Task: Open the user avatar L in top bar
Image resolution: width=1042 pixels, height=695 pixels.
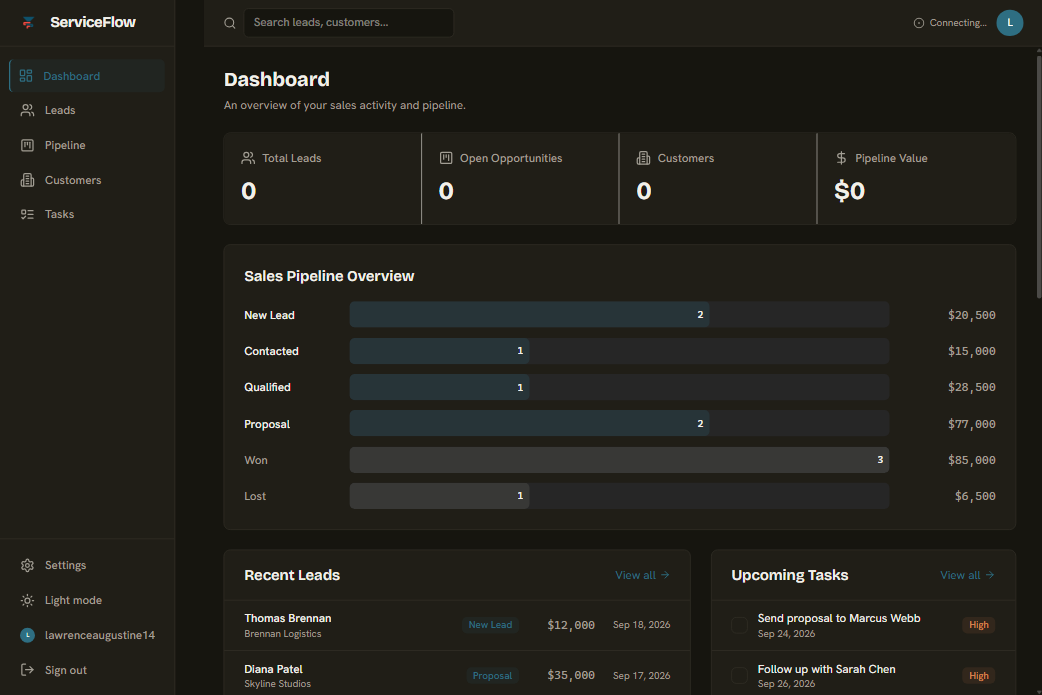Action: pyautogui.click(x=1009, y=23)
